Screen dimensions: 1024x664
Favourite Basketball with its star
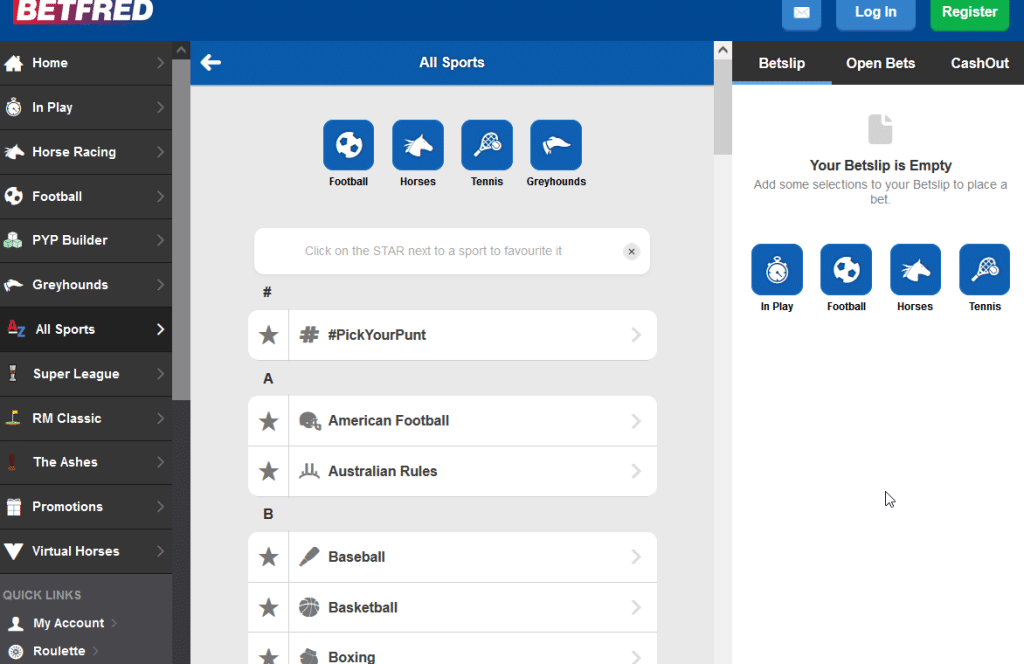[268, 607]
